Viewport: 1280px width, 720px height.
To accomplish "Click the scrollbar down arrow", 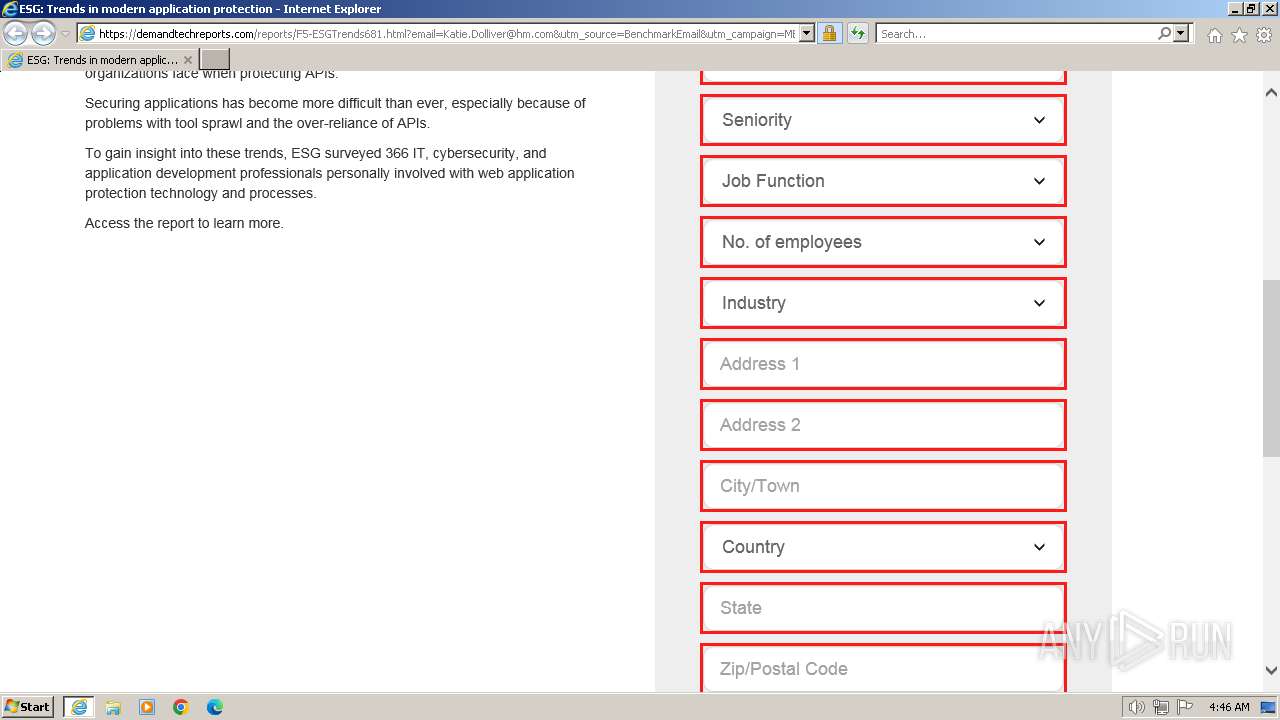I will tap(1271, 671).
